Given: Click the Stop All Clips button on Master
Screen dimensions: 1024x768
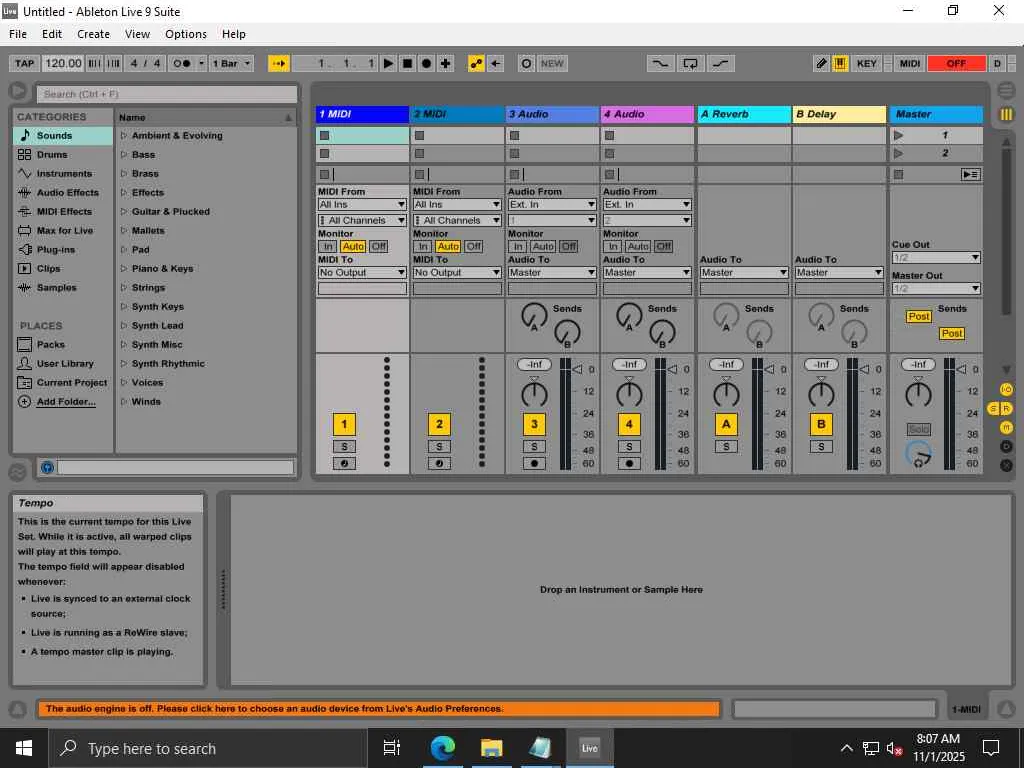Looking at the screenshot, I should pos(899,174).
